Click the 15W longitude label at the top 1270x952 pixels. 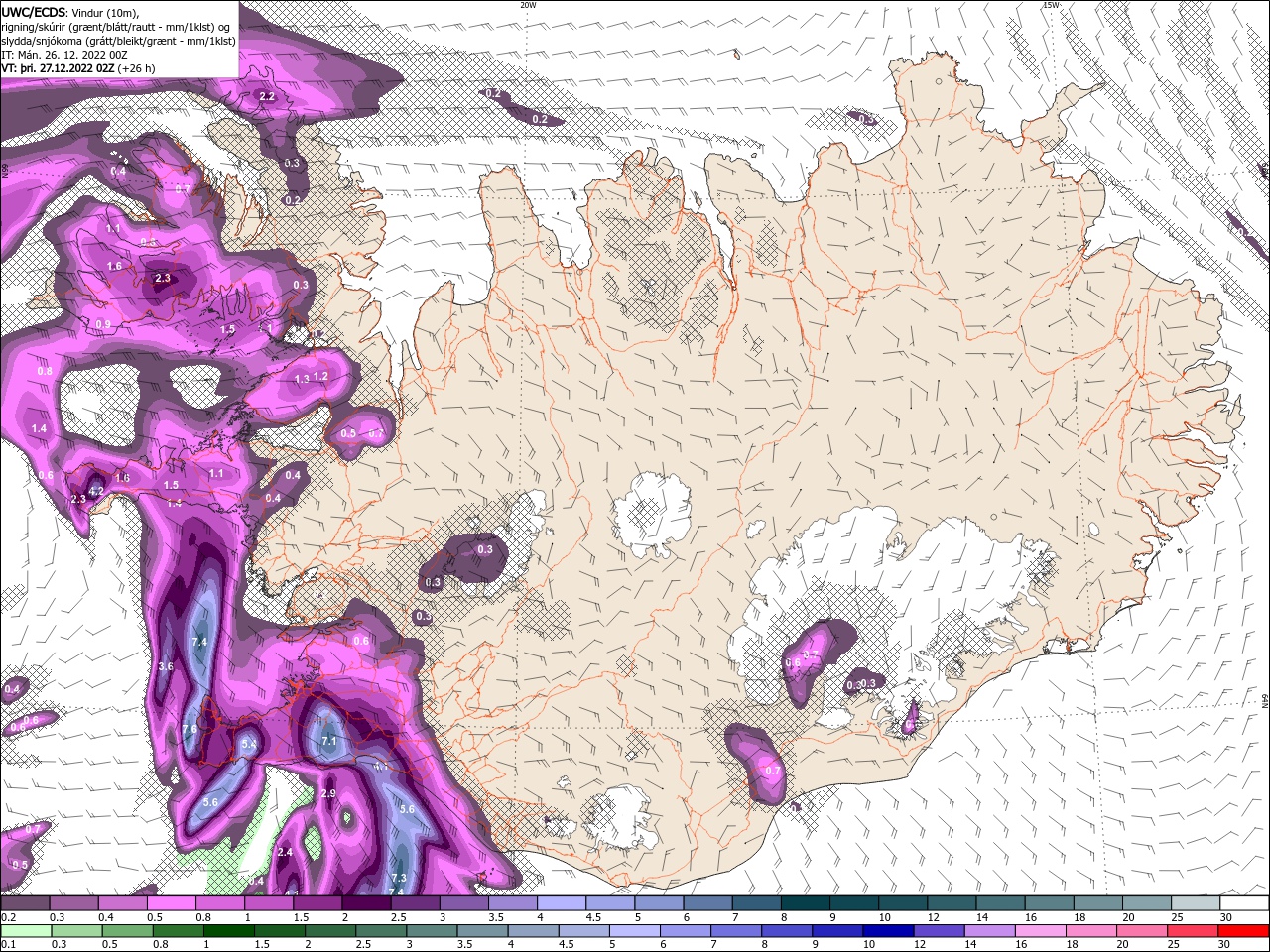click(x=1051, y=5)
